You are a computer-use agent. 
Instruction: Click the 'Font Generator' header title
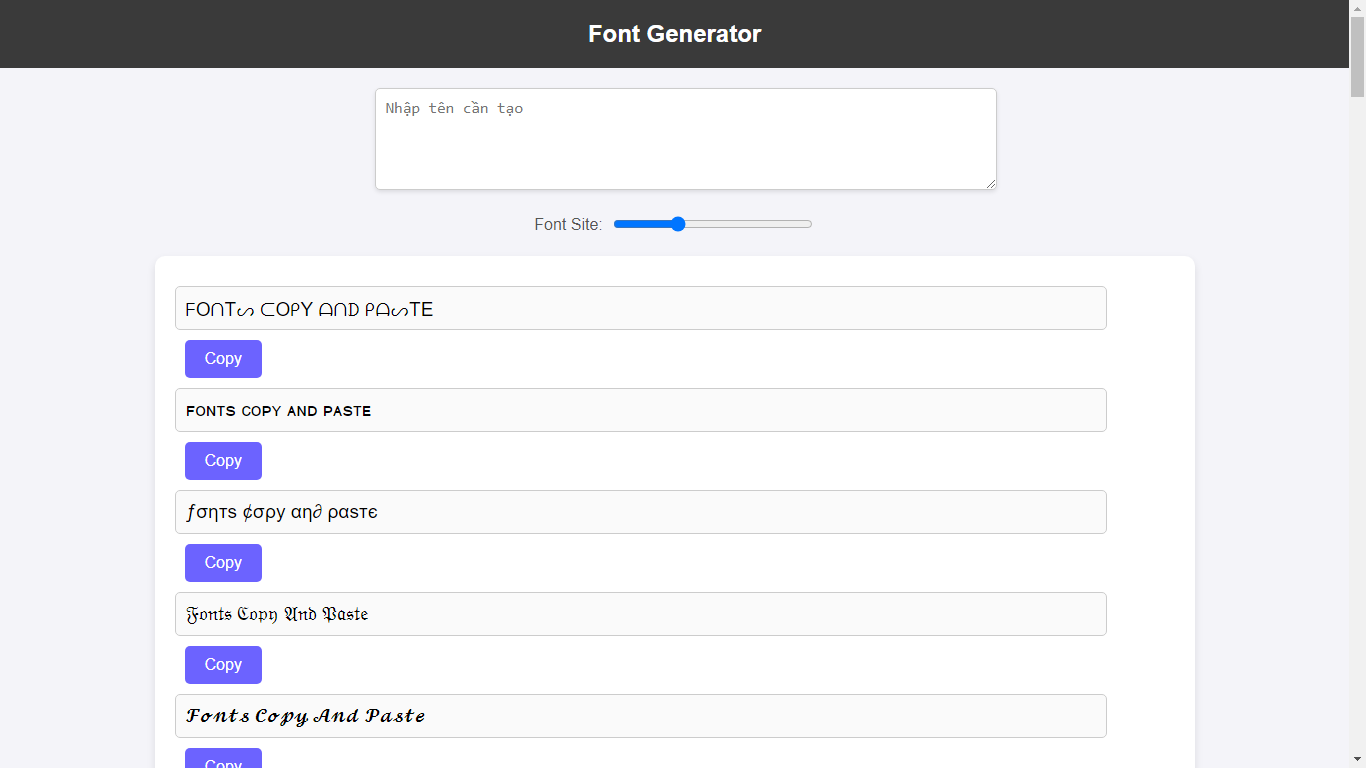click(x=674, y=34)
